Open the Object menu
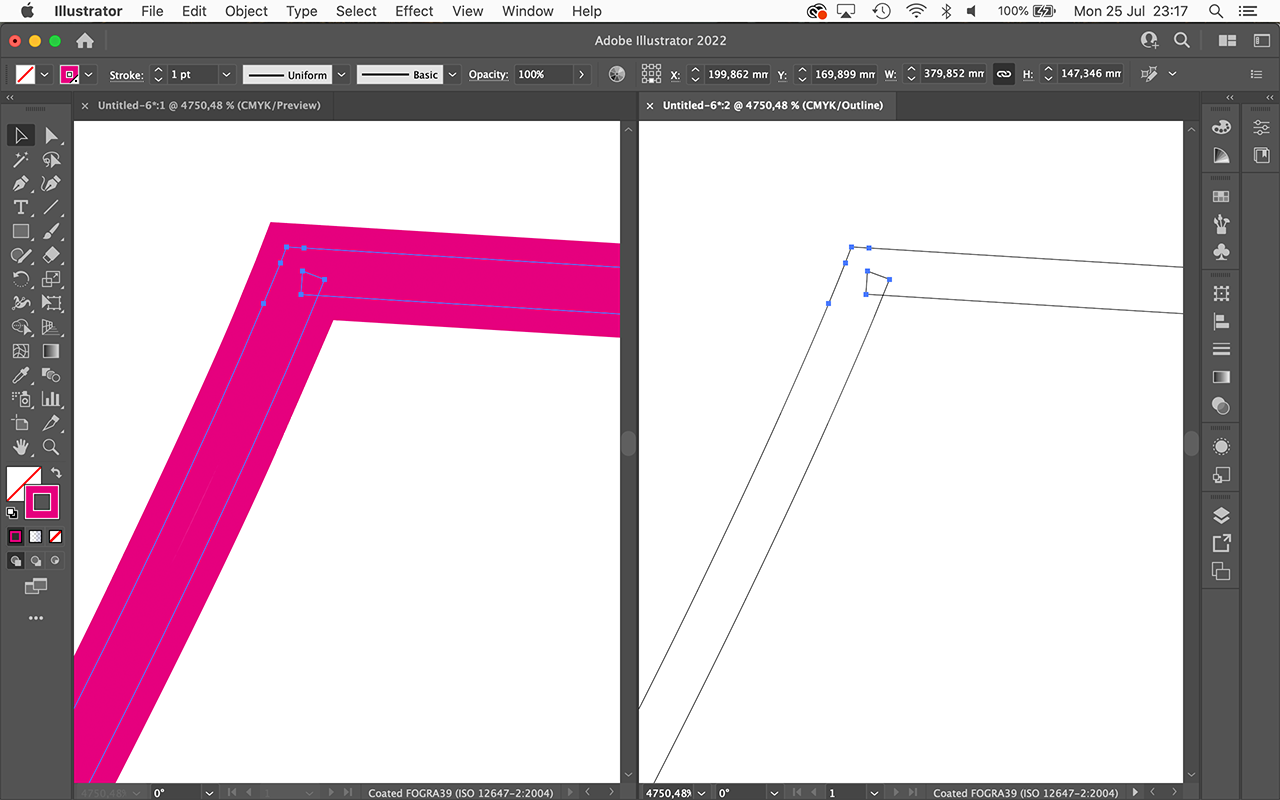This screenshot has width=1280, height=800. point(246,11)
